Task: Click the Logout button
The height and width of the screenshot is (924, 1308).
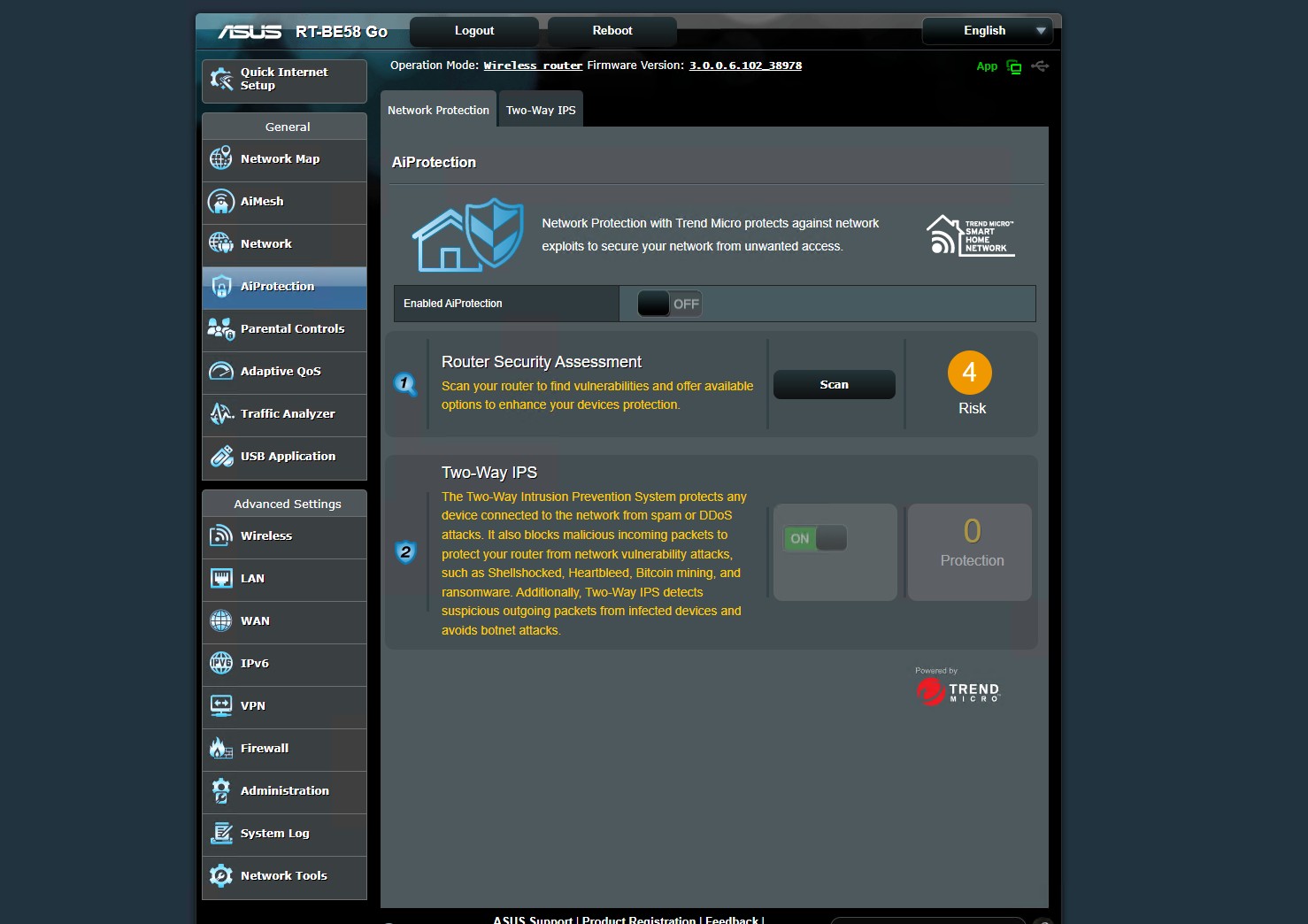Action: (474, 31)
